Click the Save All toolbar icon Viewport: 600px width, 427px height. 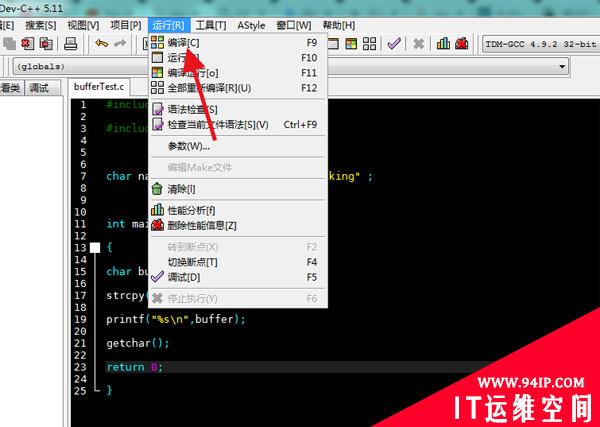pos(8,44)
